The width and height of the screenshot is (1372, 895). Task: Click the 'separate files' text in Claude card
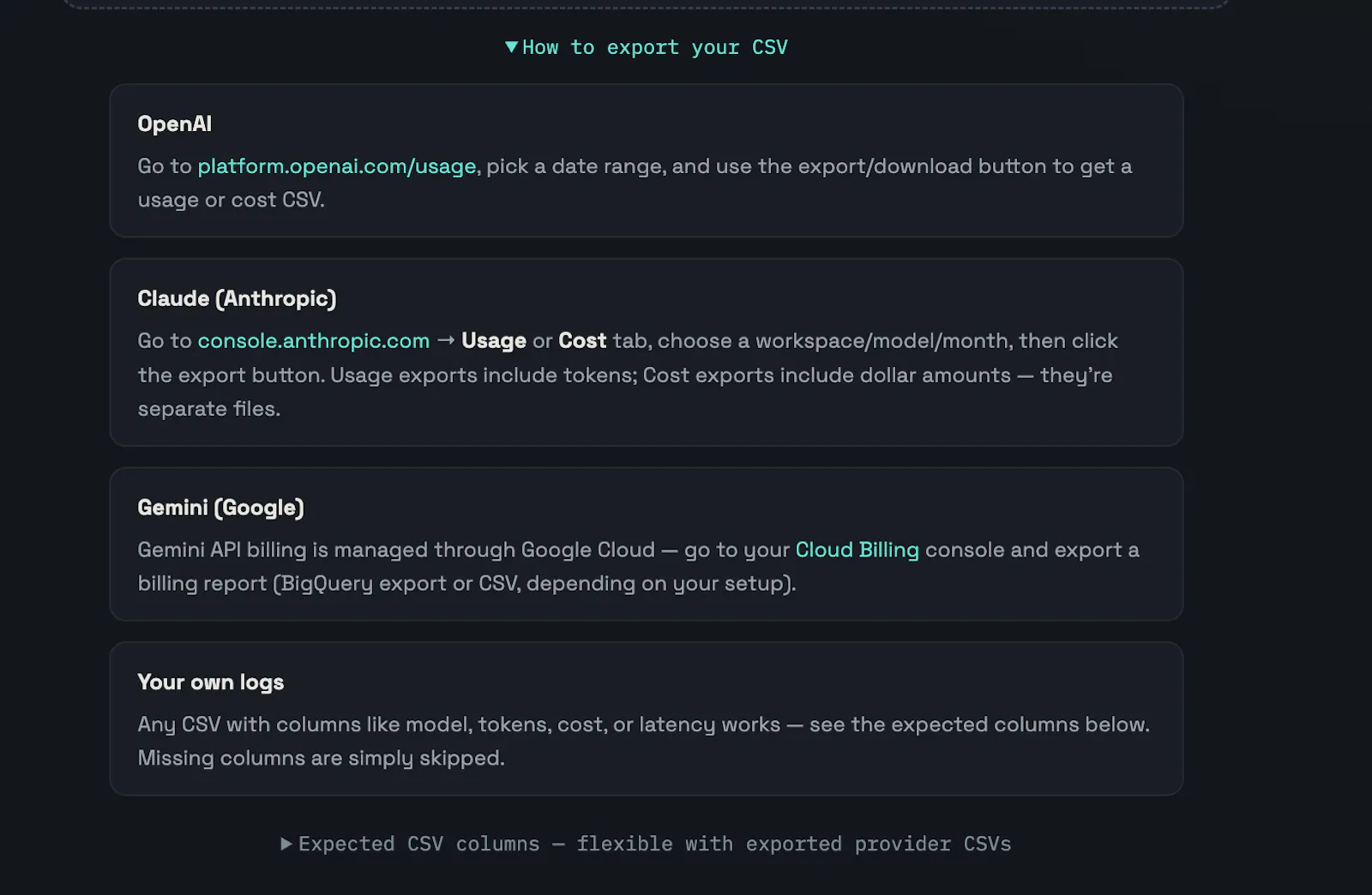click(209, 409)
